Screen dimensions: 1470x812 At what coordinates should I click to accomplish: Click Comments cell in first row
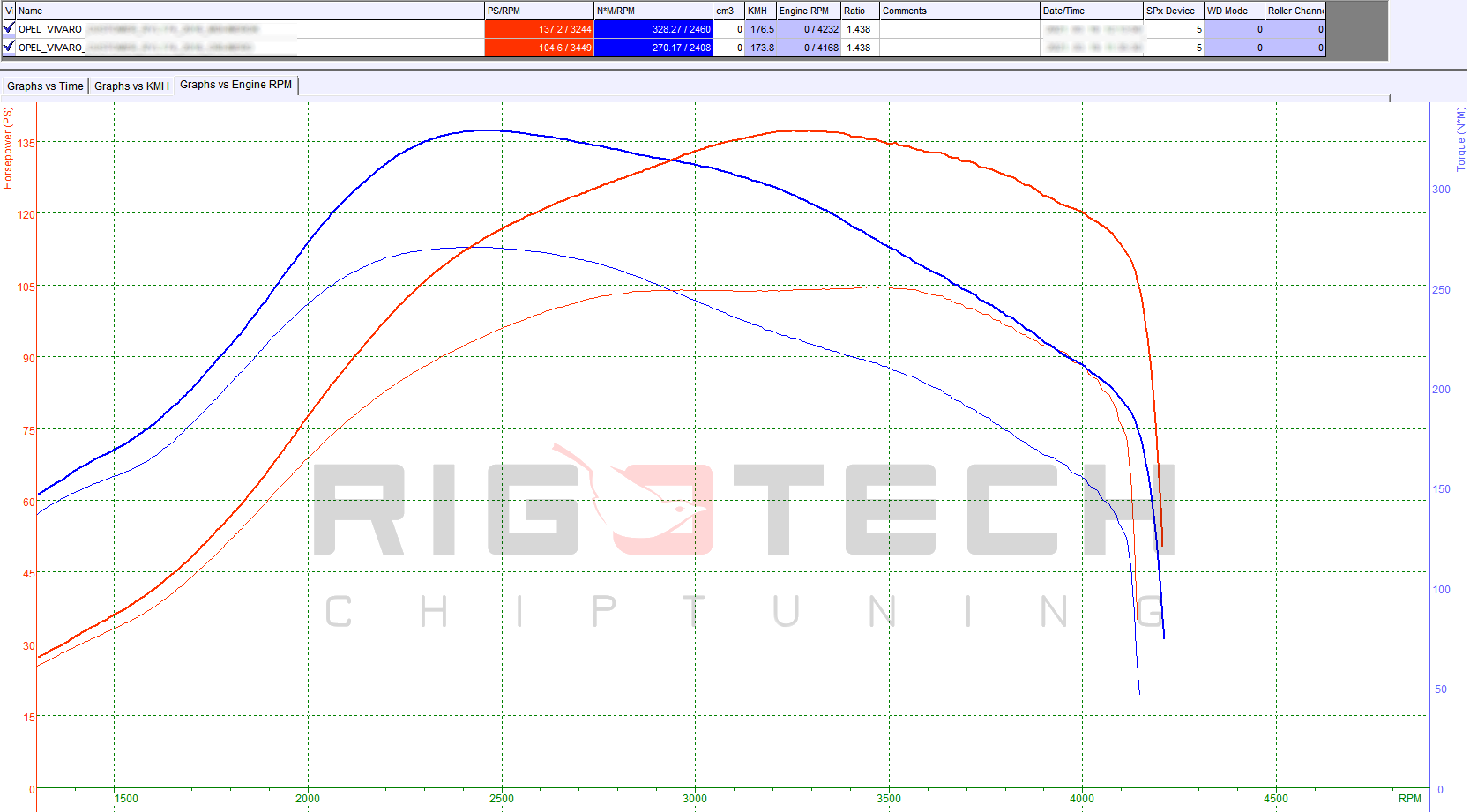(x=959, y=29)
